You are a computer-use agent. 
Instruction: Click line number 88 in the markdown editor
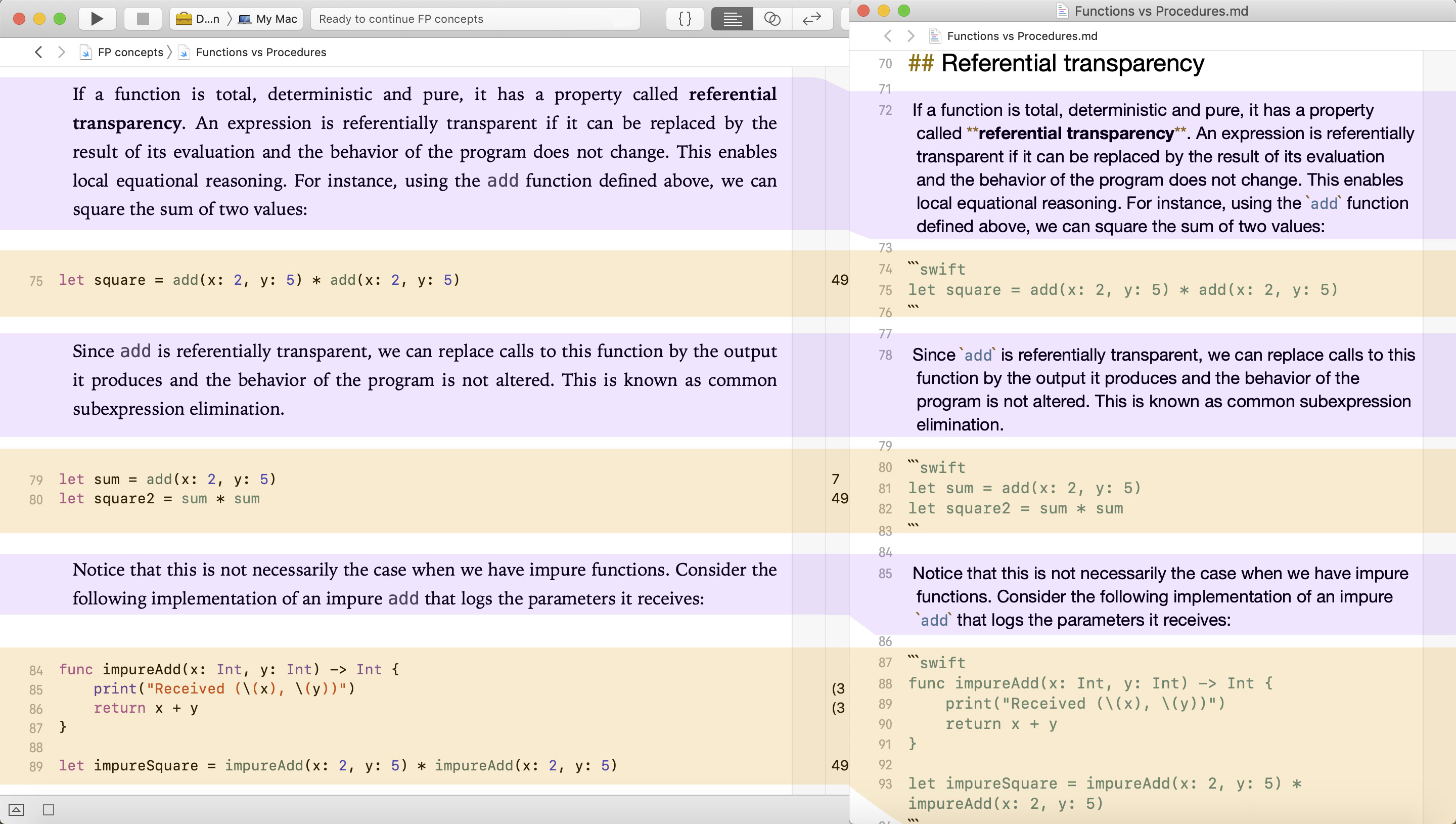(x=885, y=684)
